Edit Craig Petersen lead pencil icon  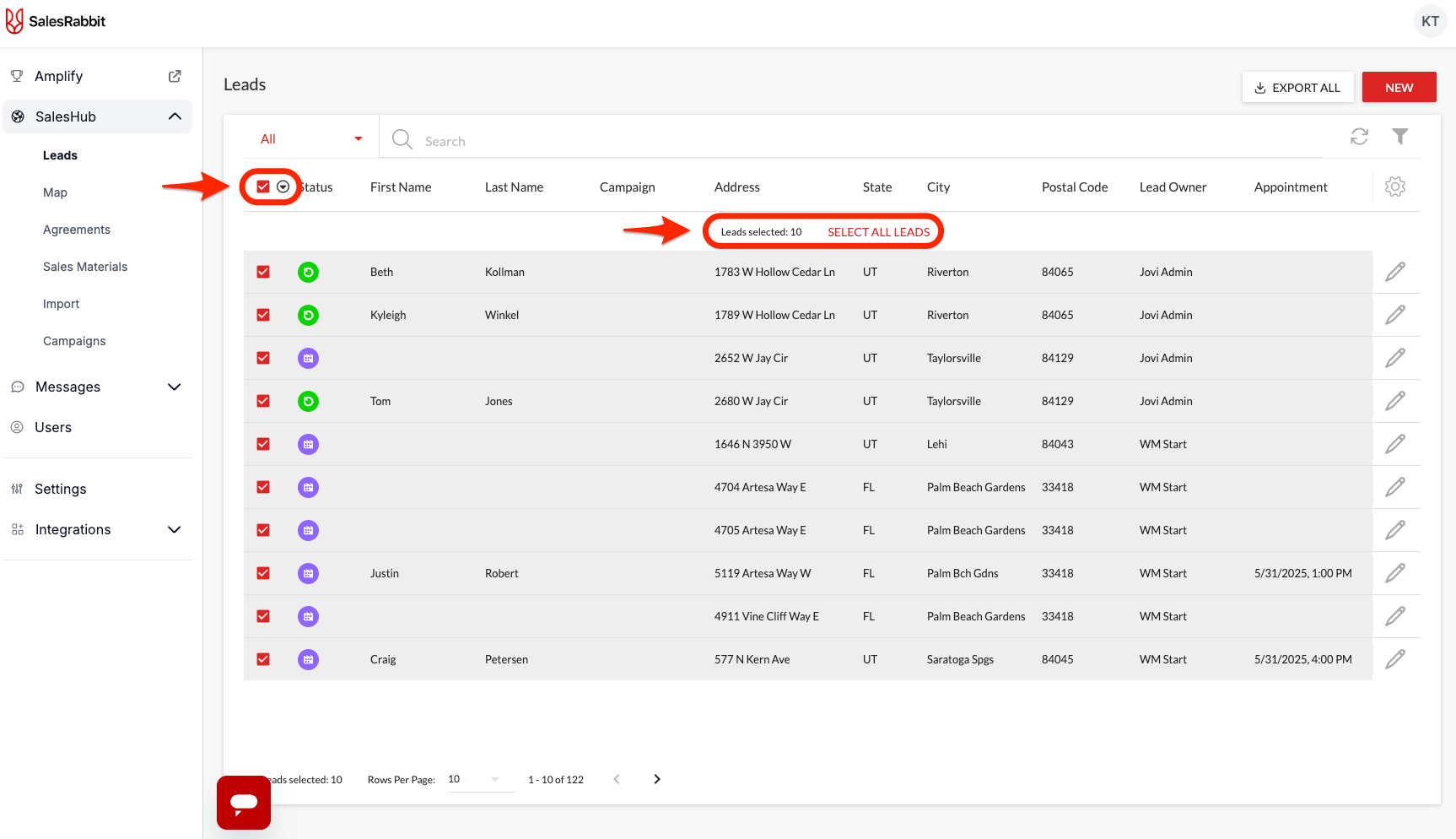(x=1395, y=659)
